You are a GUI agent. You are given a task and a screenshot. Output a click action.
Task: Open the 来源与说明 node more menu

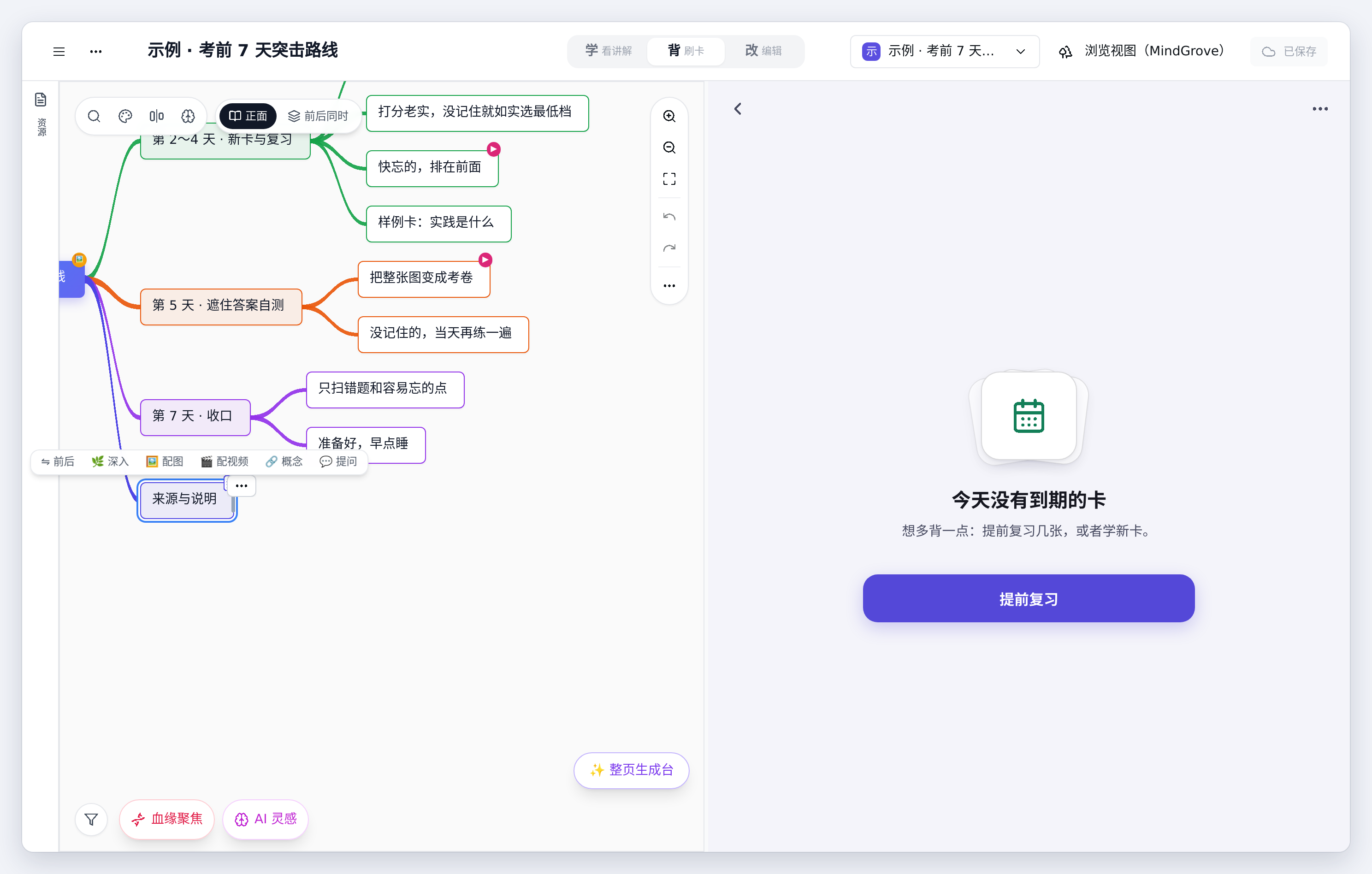[x=242, y=486]
